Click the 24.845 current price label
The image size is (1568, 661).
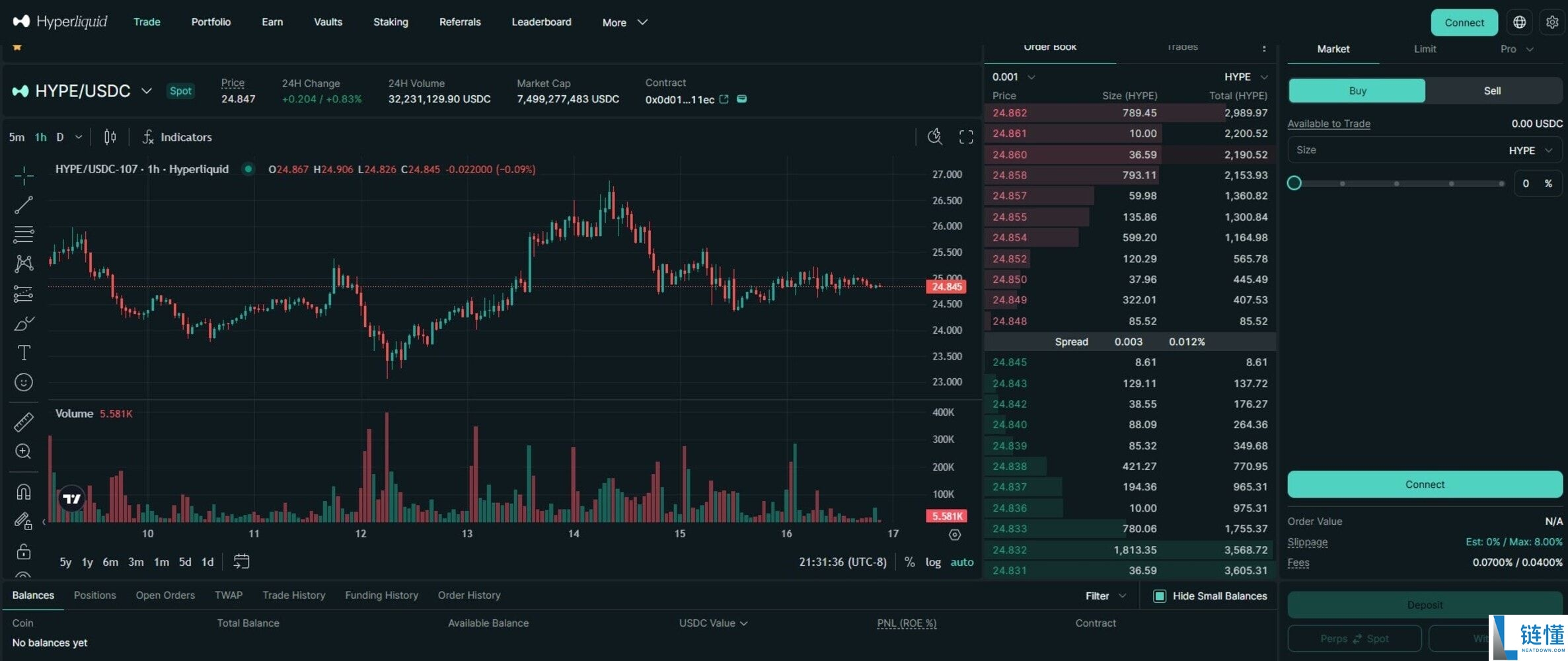946,286
